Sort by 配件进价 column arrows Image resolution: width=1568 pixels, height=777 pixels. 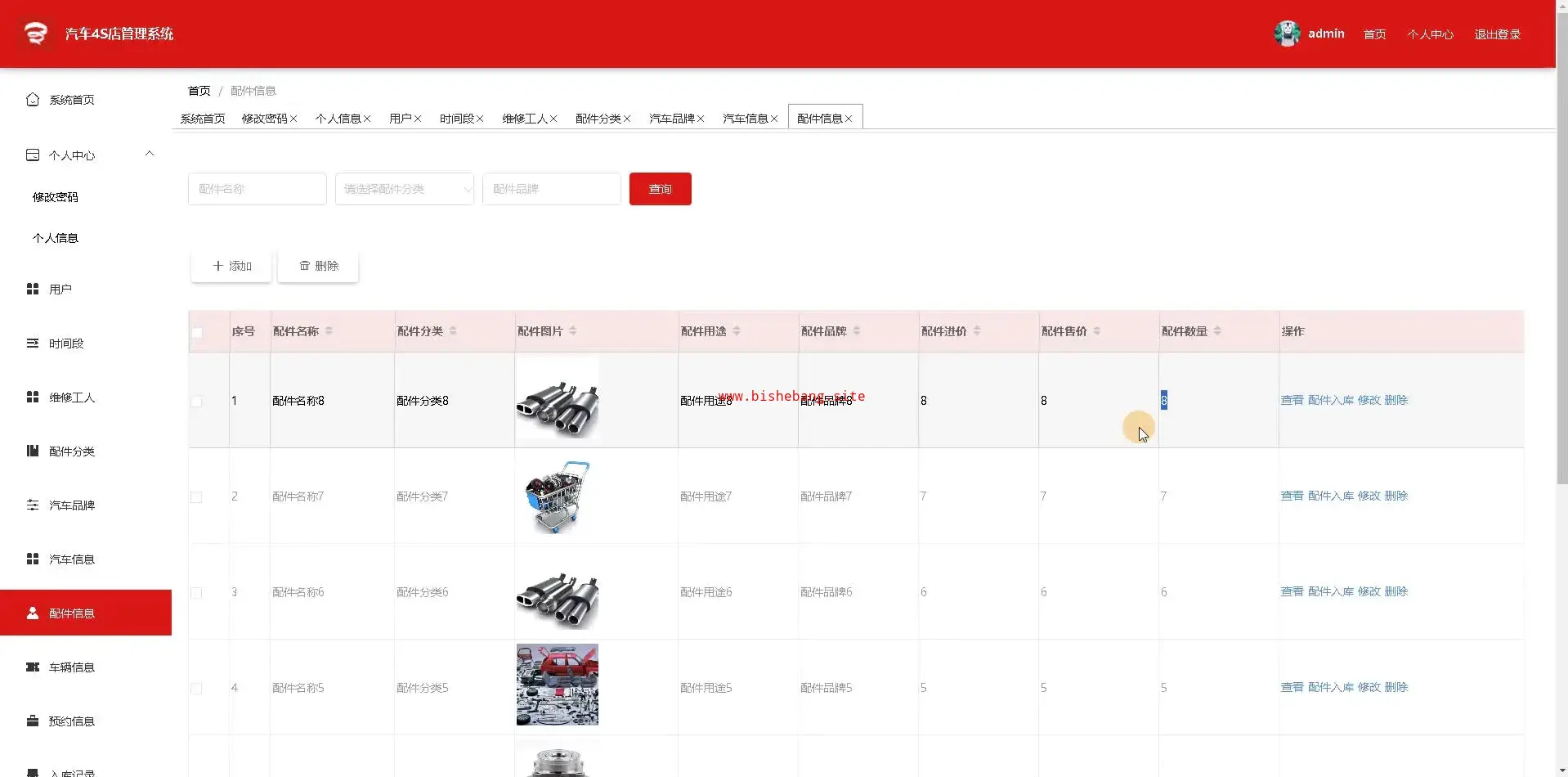click(x=977, y=331)
